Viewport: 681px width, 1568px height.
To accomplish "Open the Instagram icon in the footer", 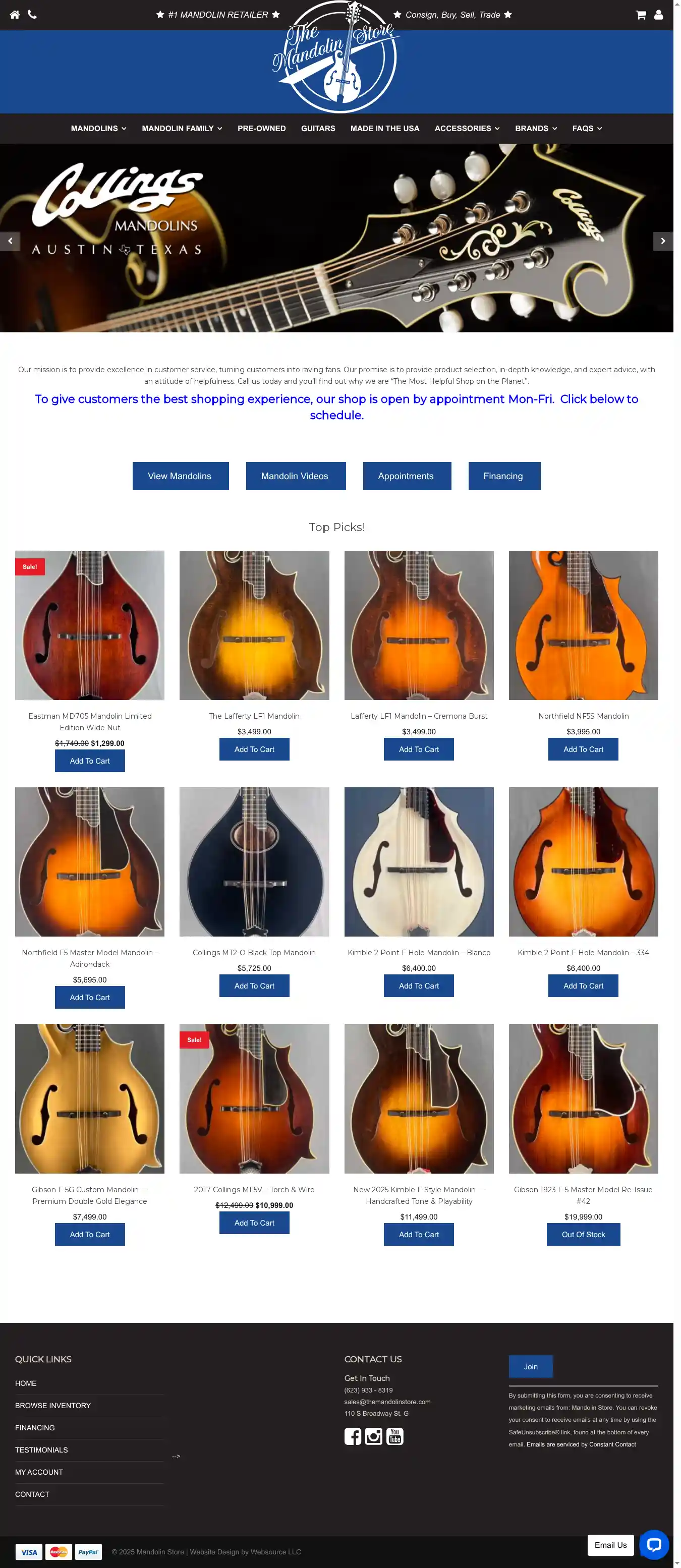I will (374, 1436).
